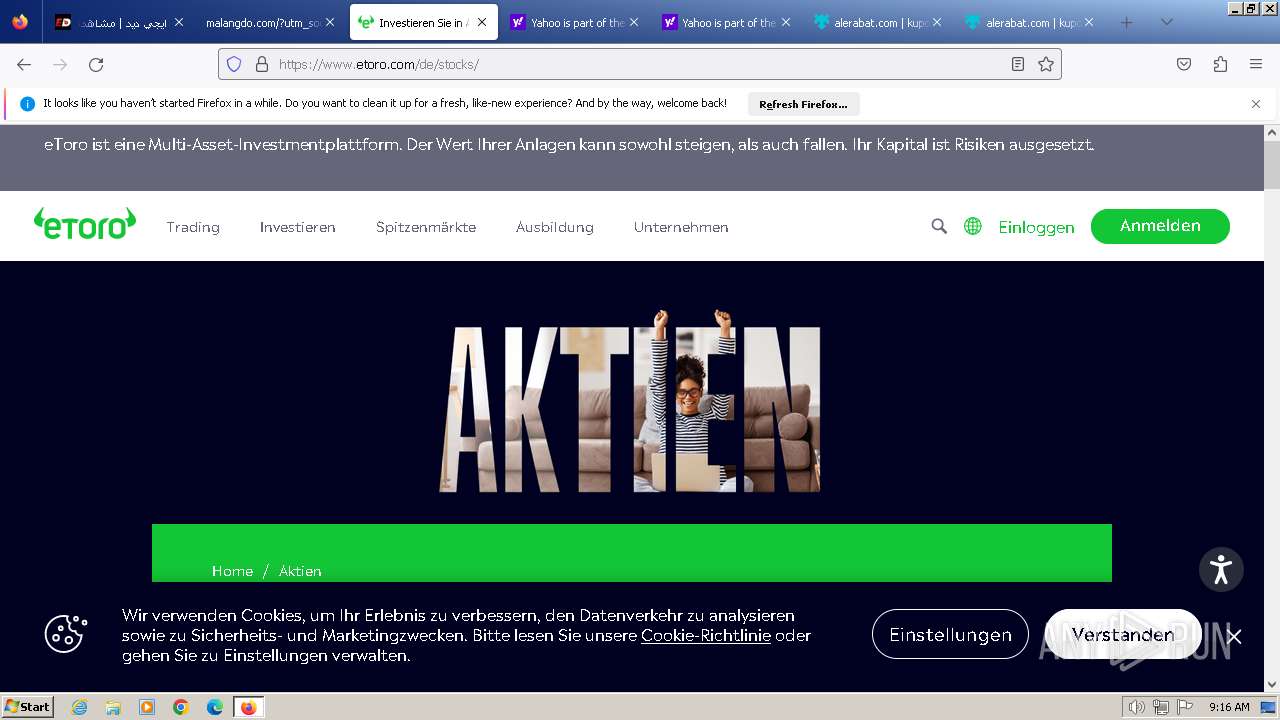Open the Ausbildung menu
The image size is (1280, 720).
(555, 227)
